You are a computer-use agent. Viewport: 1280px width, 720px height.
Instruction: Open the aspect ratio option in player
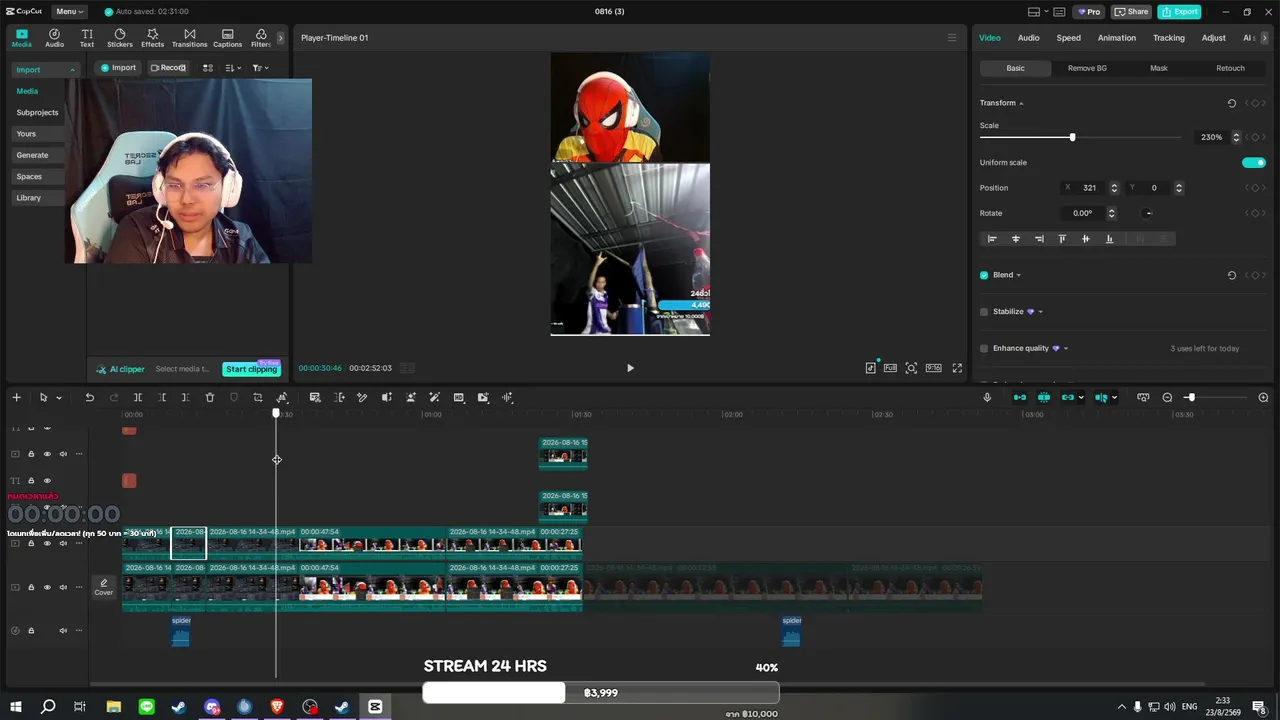[x=933, y=368]
